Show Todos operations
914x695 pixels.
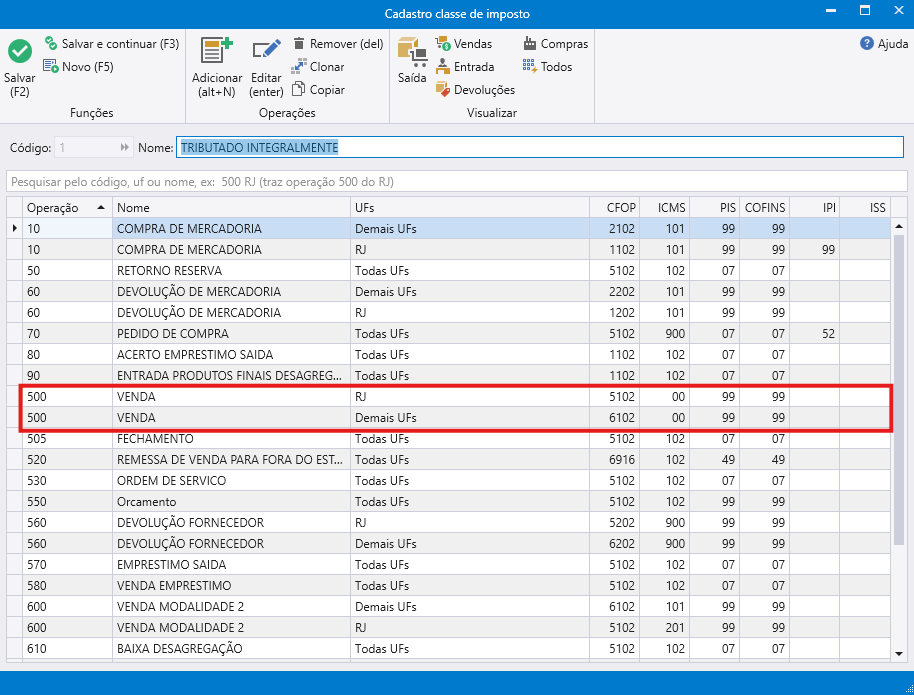pyautogui.click(x=547, y=66)
